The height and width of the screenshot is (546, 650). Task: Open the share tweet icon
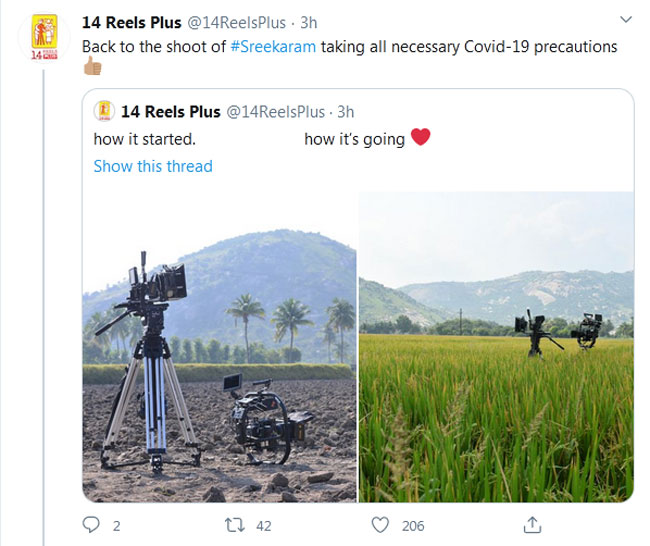pos(533,525)
